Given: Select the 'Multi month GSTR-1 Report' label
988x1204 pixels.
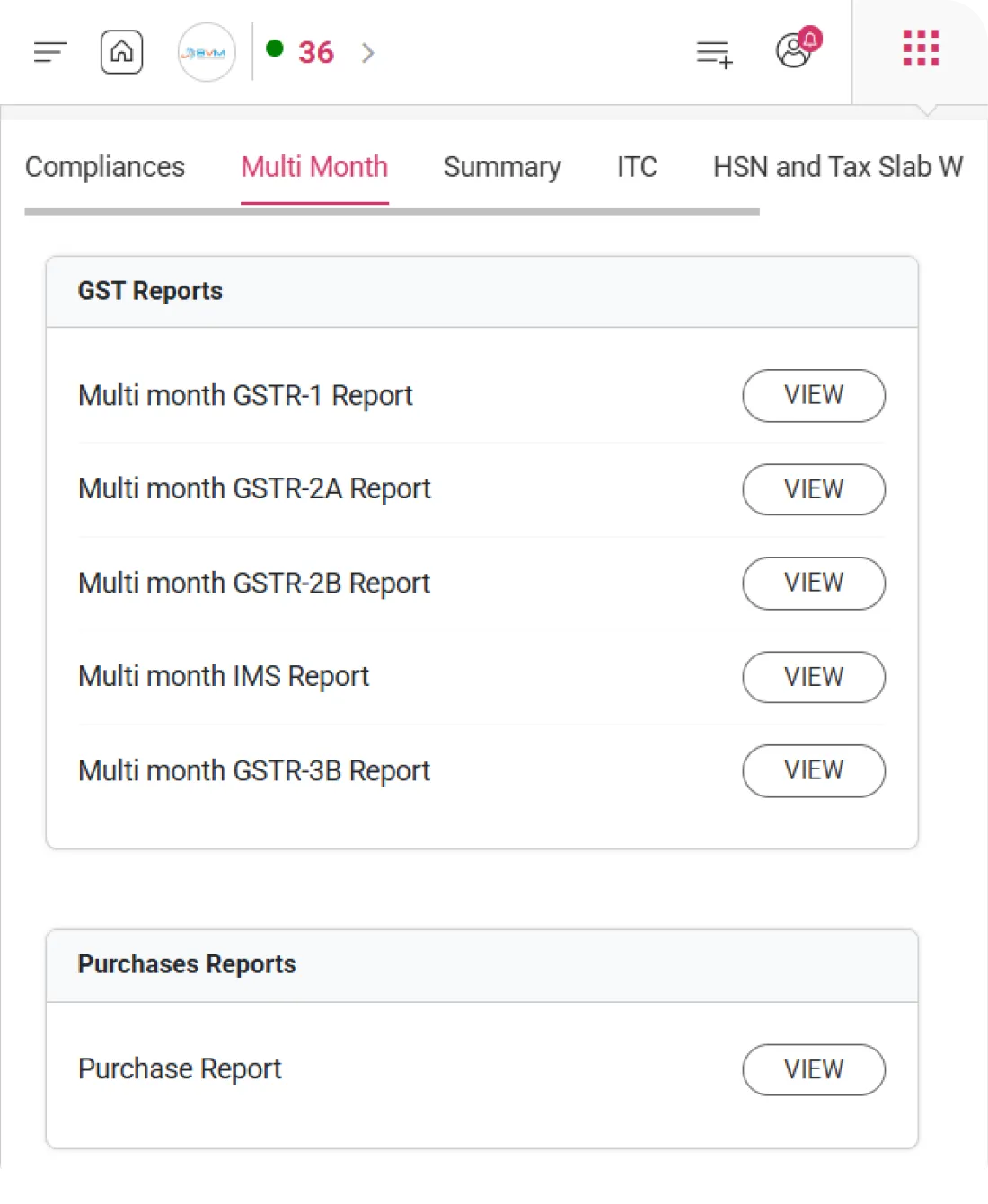Looking at the screenshot, I should pos(245,396).
